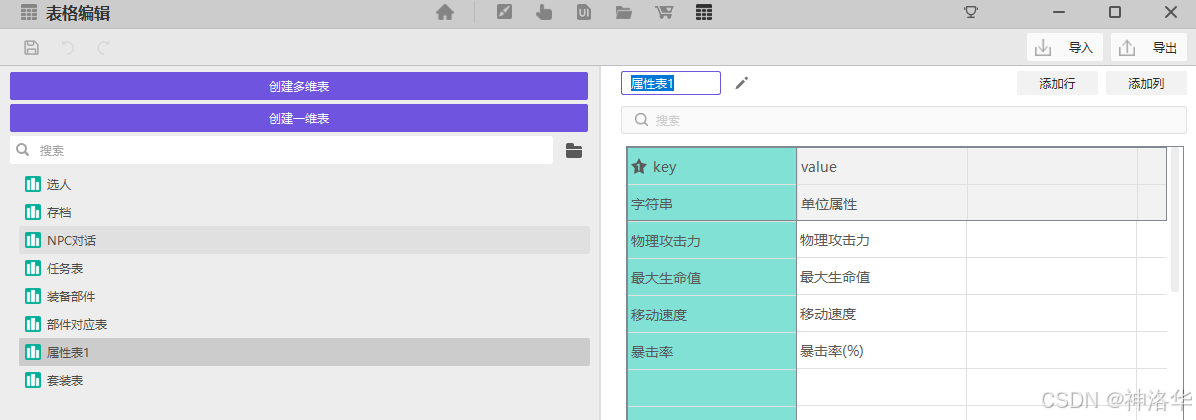Screen dimensions: 1196x420
Task: Select 装备部件 table in list
Action: tap(304, 296)
